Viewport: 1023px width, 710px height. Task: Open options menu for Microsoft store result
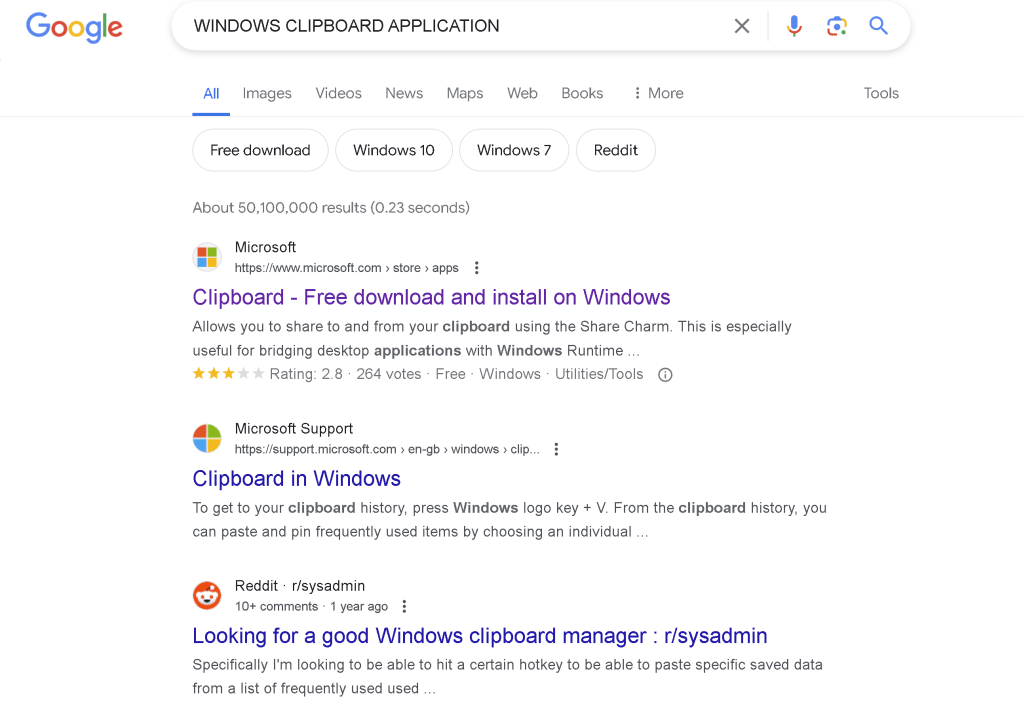pyautogui.click(x=477, y=268)
